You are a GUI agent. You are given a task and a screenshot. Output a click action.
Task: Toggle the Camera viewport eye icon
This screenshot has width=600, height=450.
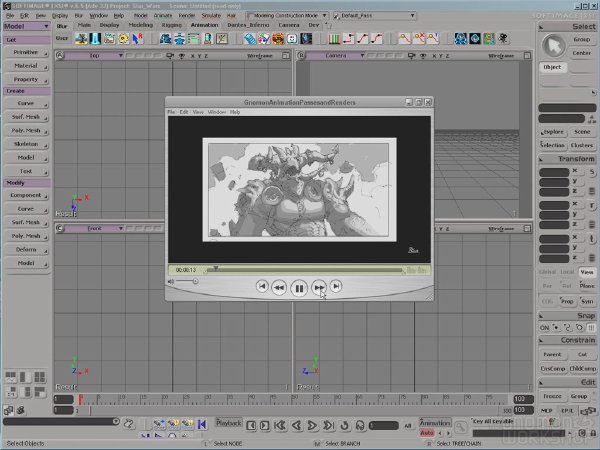[x=423, y=56]
